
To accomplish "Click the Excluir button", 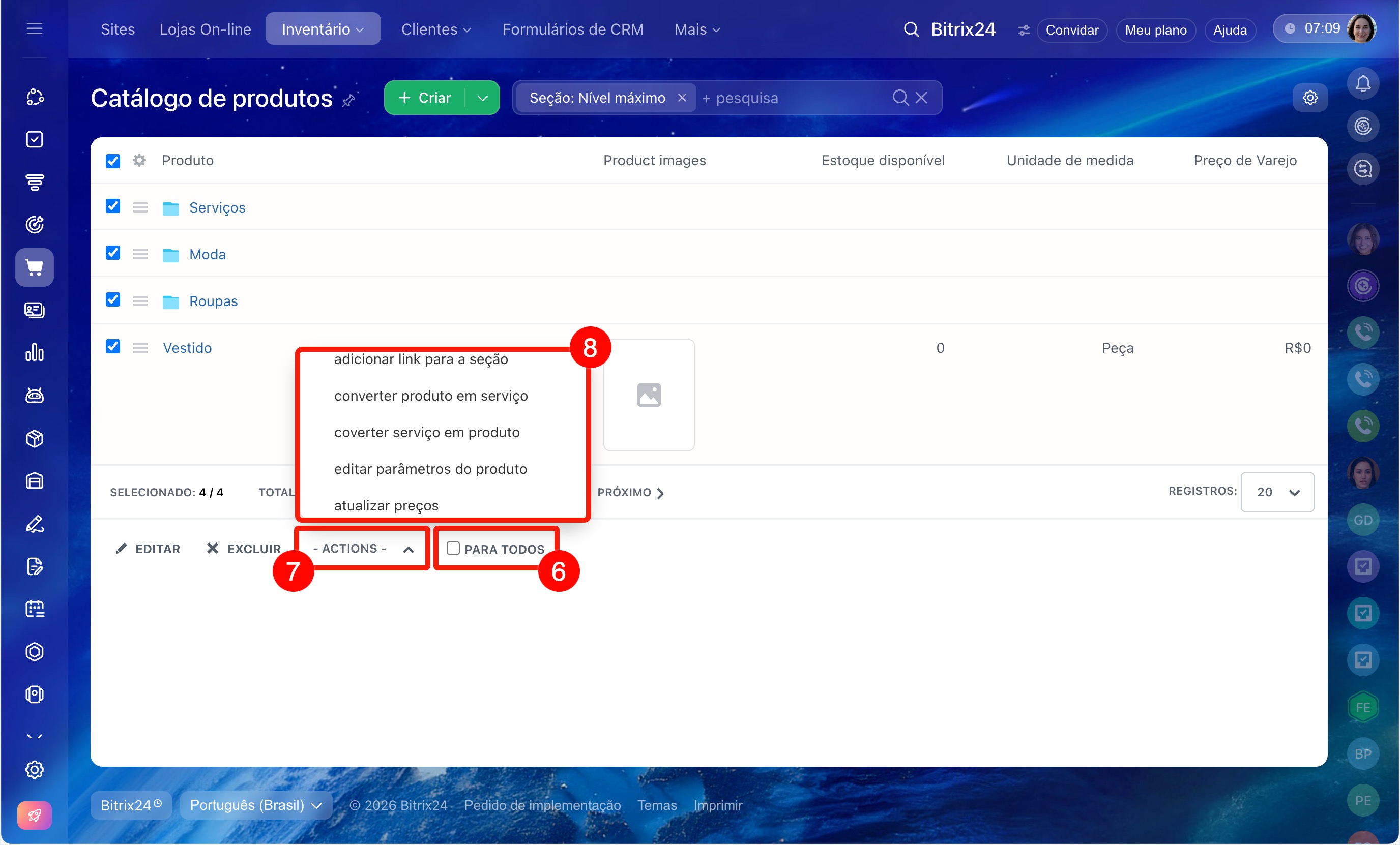I will click(244, 549).
